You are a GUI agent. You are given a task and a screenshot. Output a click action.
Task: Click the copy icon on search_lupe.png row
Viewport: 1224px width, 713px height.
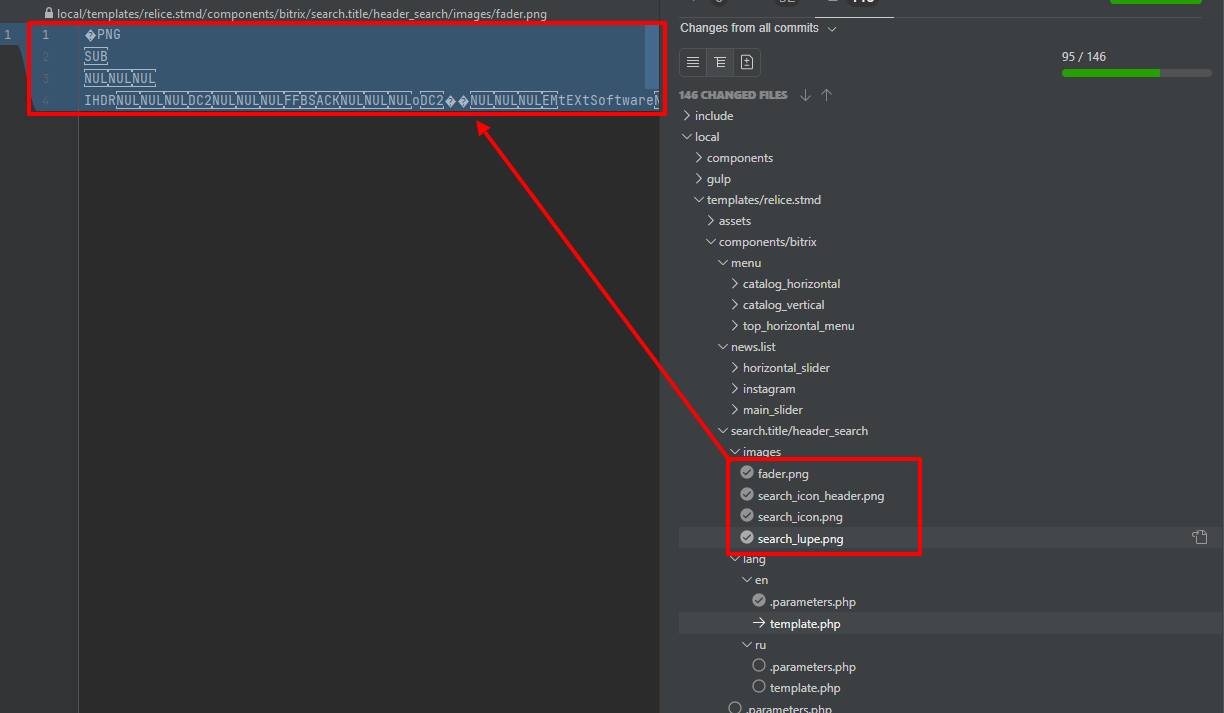click(x=1199, y=538)
